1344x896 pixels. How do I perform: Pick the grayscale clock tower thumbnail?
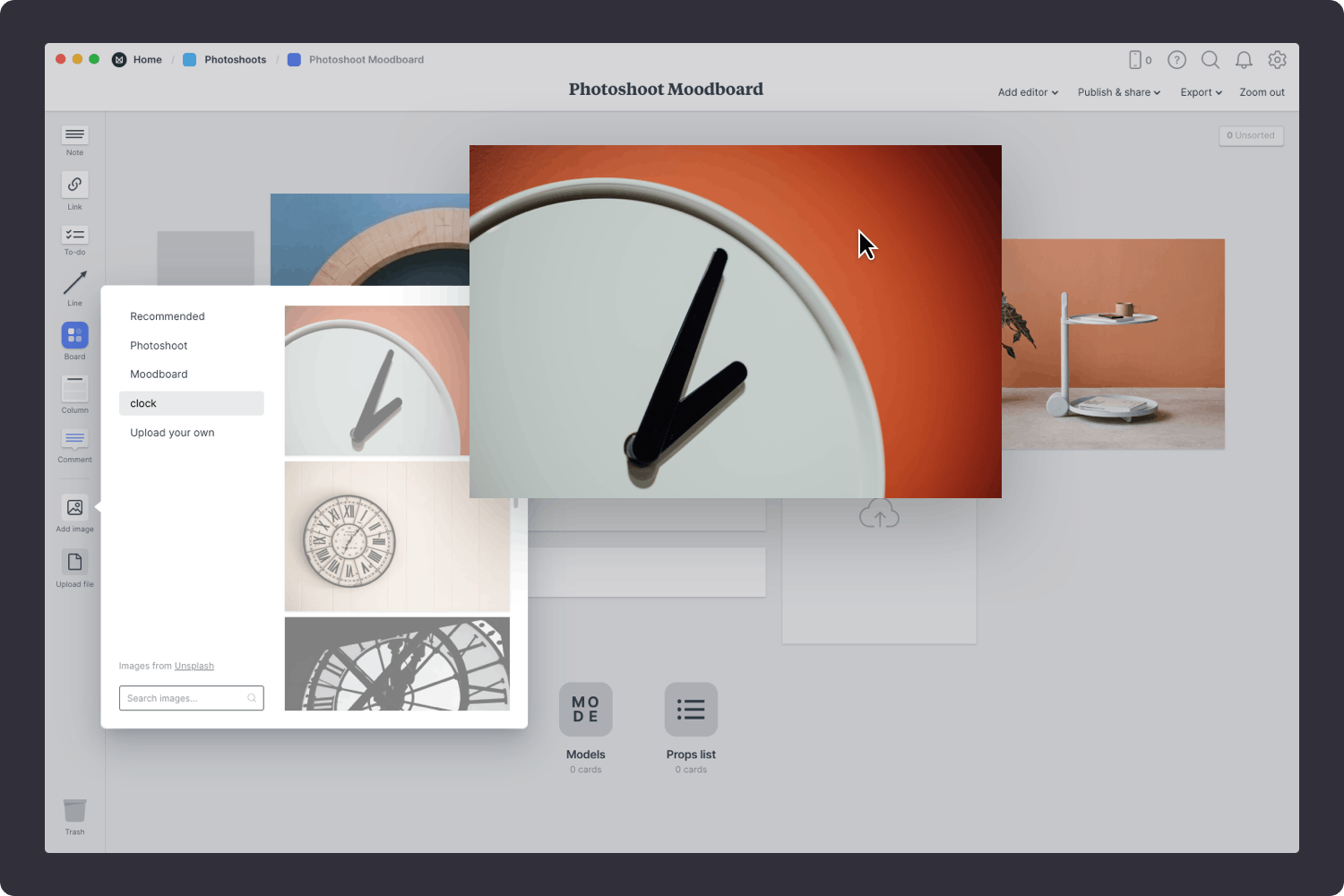click(397, 664)
